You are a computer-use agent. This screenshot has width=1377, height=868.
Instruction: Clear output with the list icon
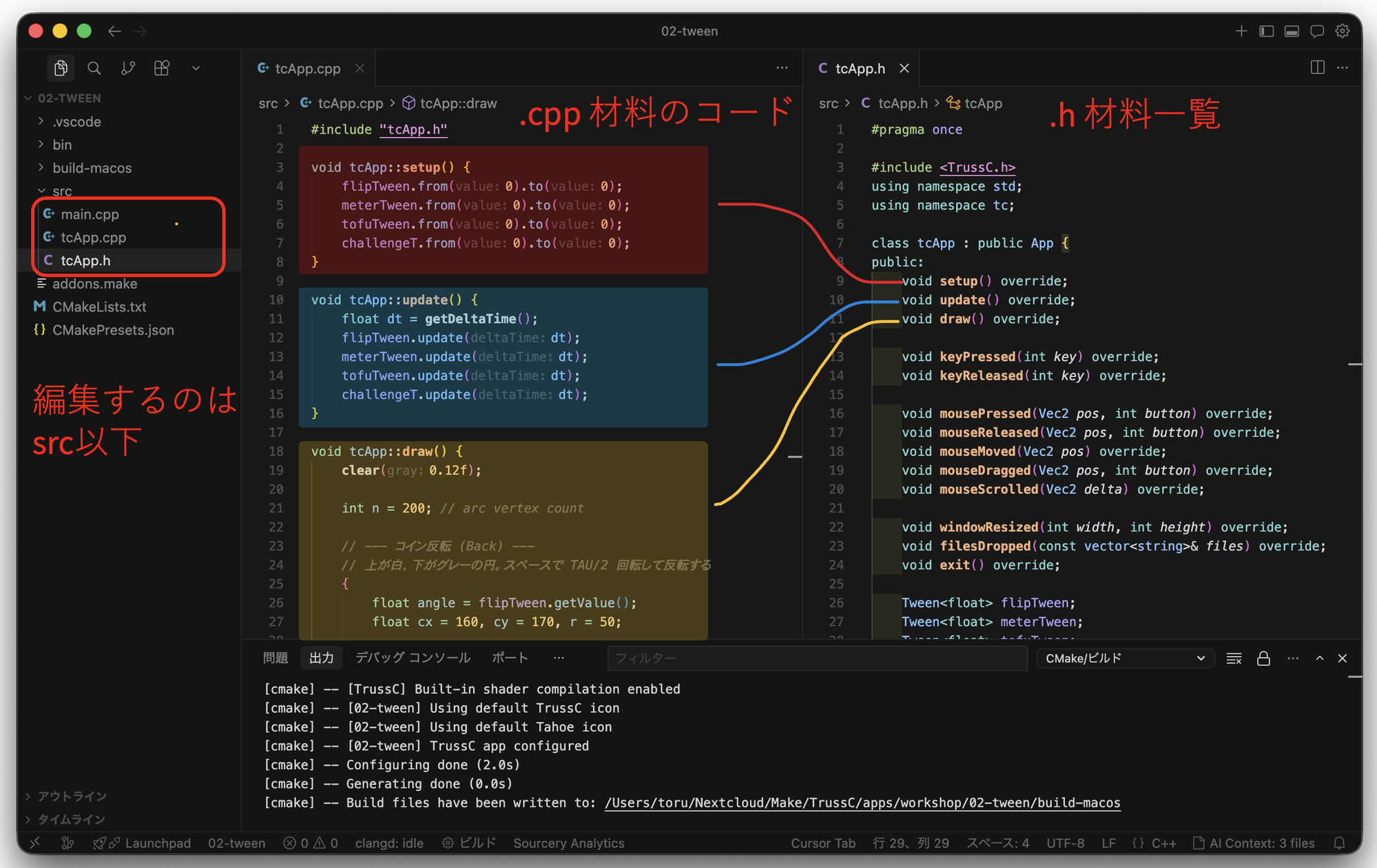(1234, 658)
